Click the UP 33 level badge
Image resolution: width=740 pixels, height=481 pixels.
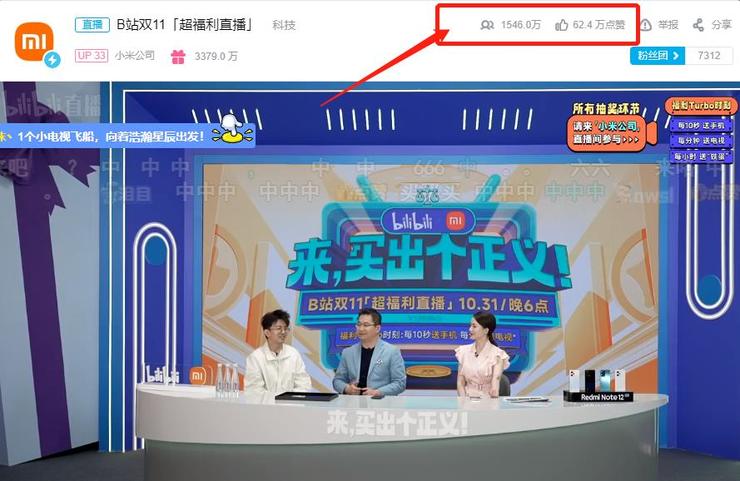coord(91,56)
